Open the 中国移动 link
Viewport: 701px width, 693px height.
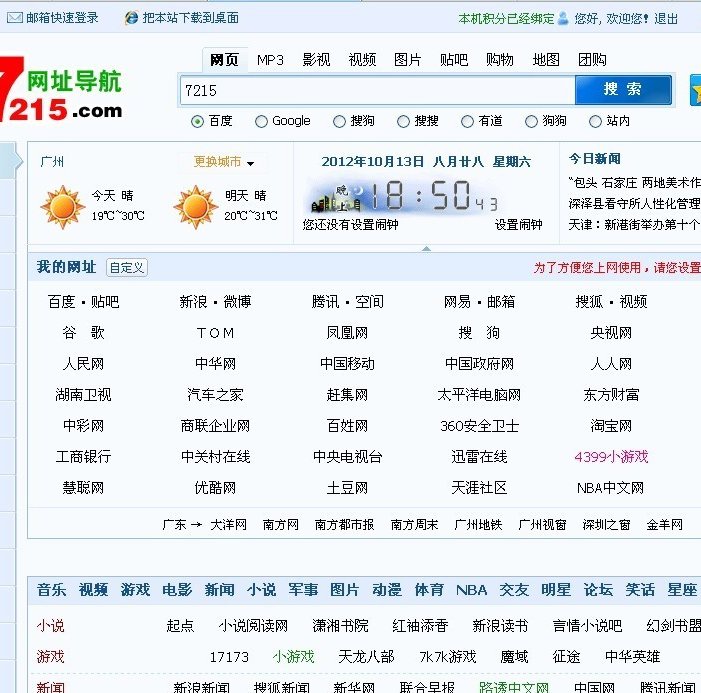(x=347, y=363)
